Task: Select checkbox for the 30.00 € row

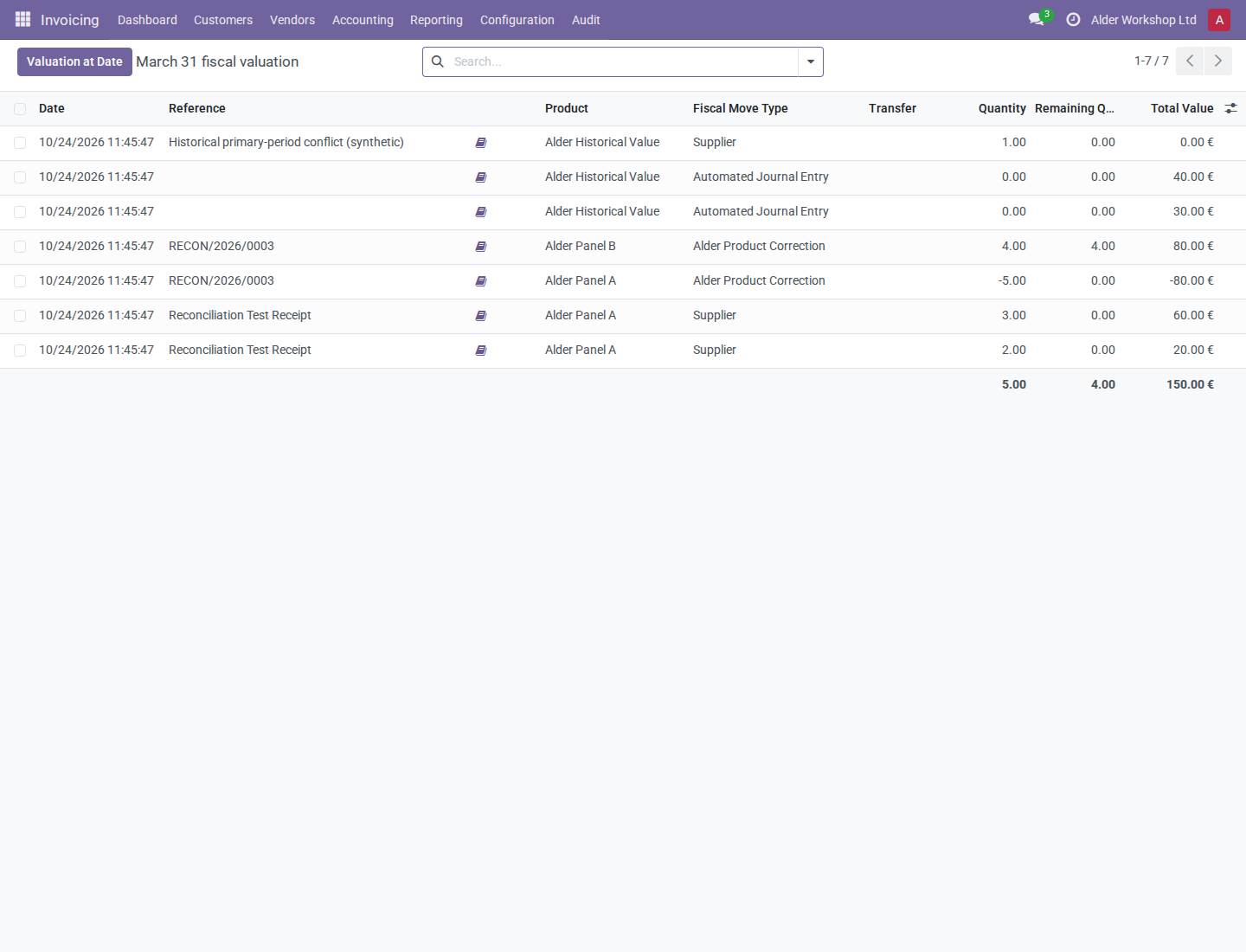Action: [x=20, y=212]
